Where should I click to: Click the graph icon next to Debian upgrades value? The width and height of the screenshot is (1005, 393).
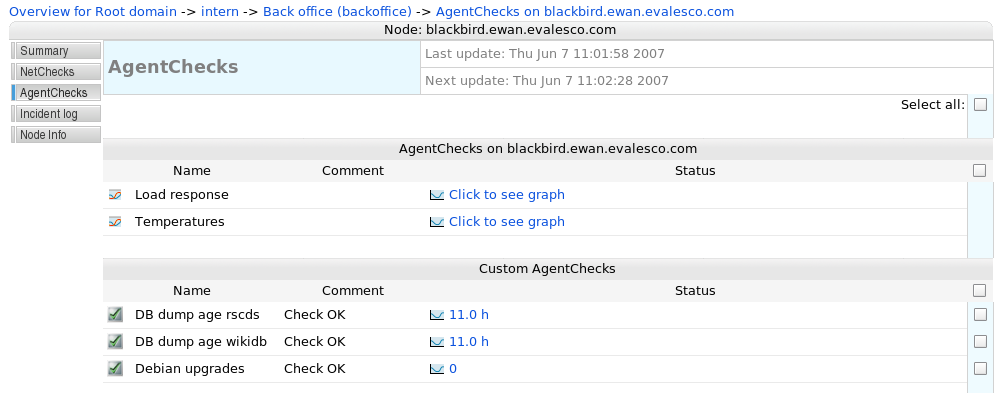436,369
